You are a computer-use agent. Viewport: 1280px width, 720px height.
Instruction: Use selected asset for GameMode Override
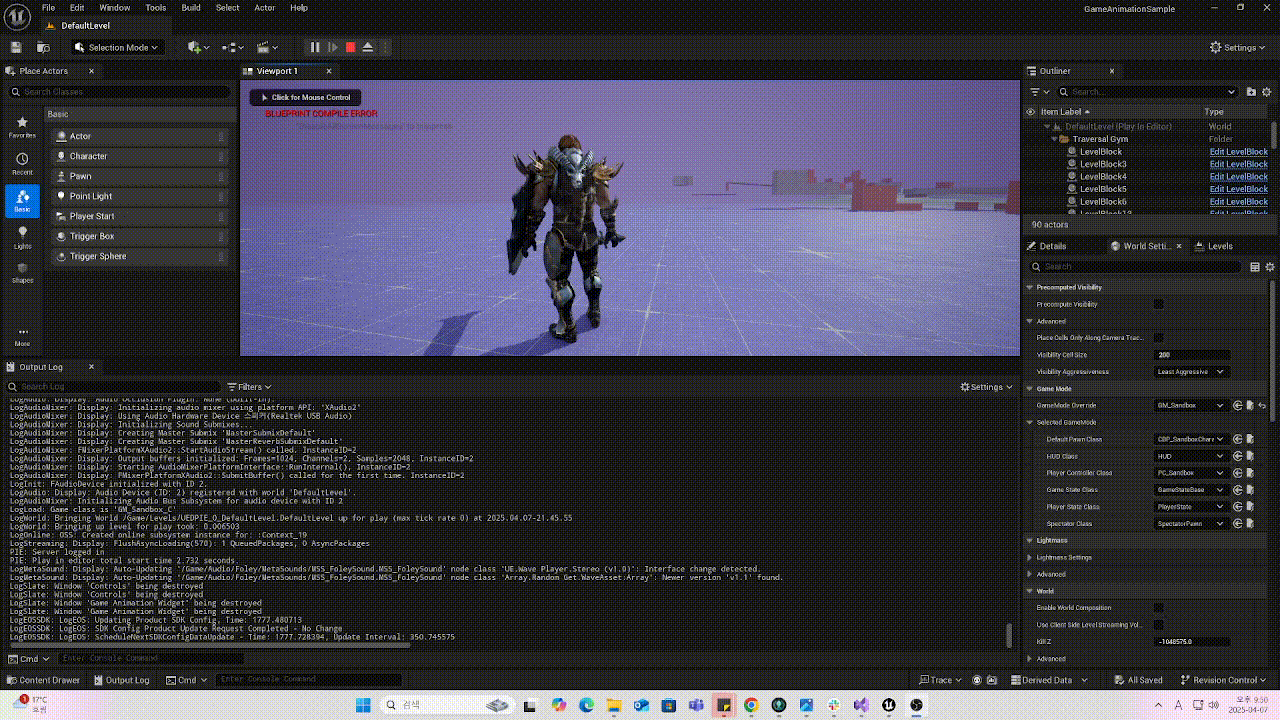pyautogui.click(x=1238, y=405)
